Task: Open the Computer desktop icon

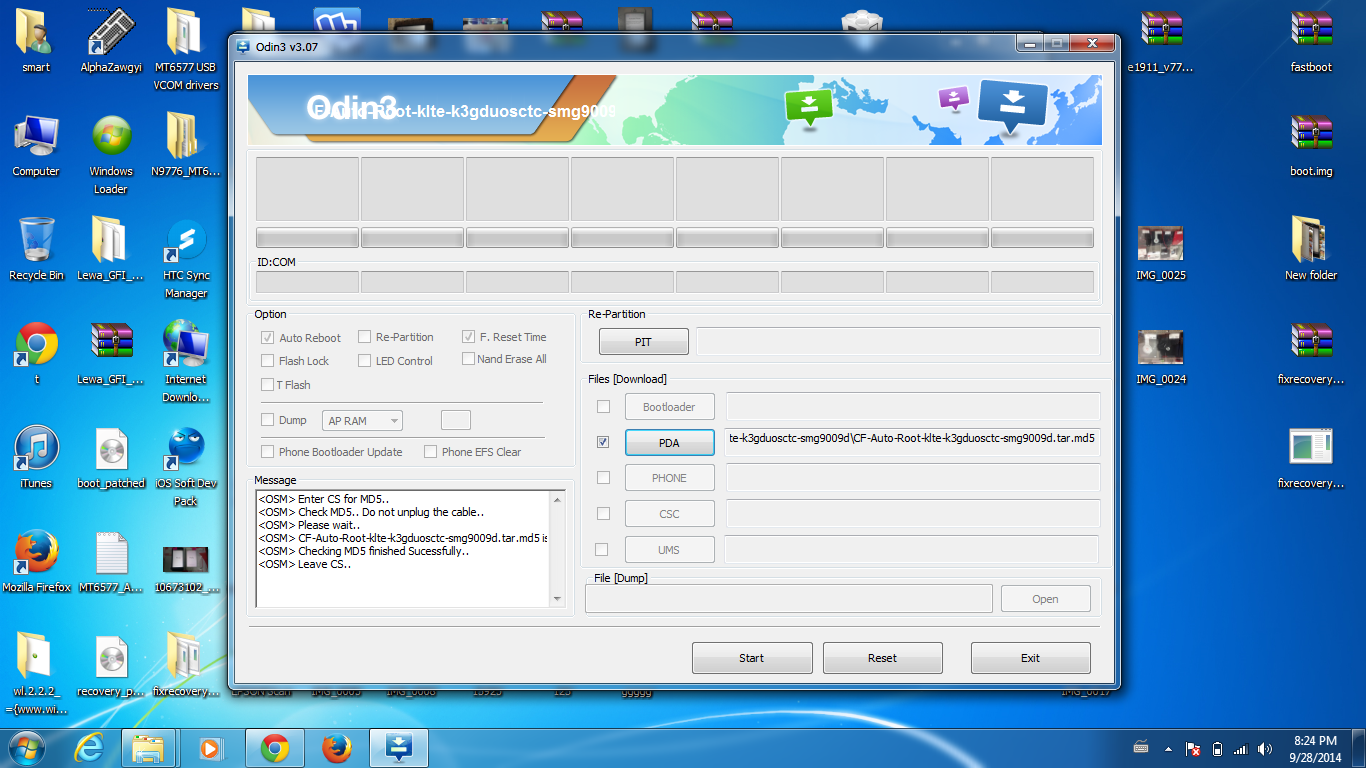Action: pyautogui.click(x=36, y=145)
